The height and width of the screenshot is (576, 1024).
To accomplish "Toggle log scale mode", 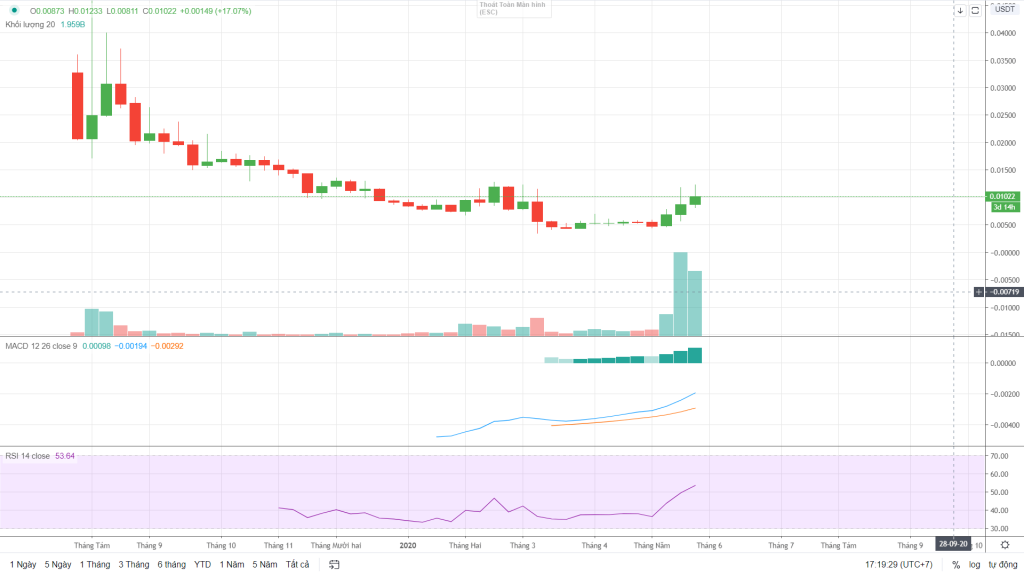I will [975, 565].
